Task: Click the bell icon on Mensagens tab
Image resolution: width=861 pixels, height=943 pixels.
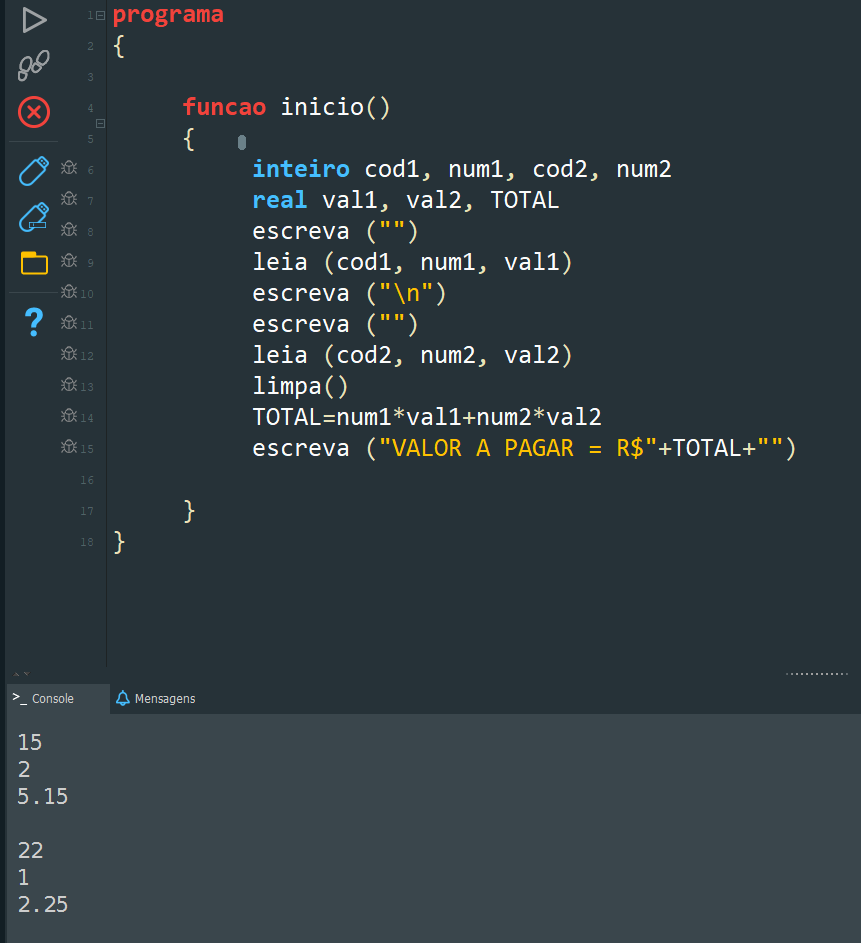Action: click(x=123, y=698)
